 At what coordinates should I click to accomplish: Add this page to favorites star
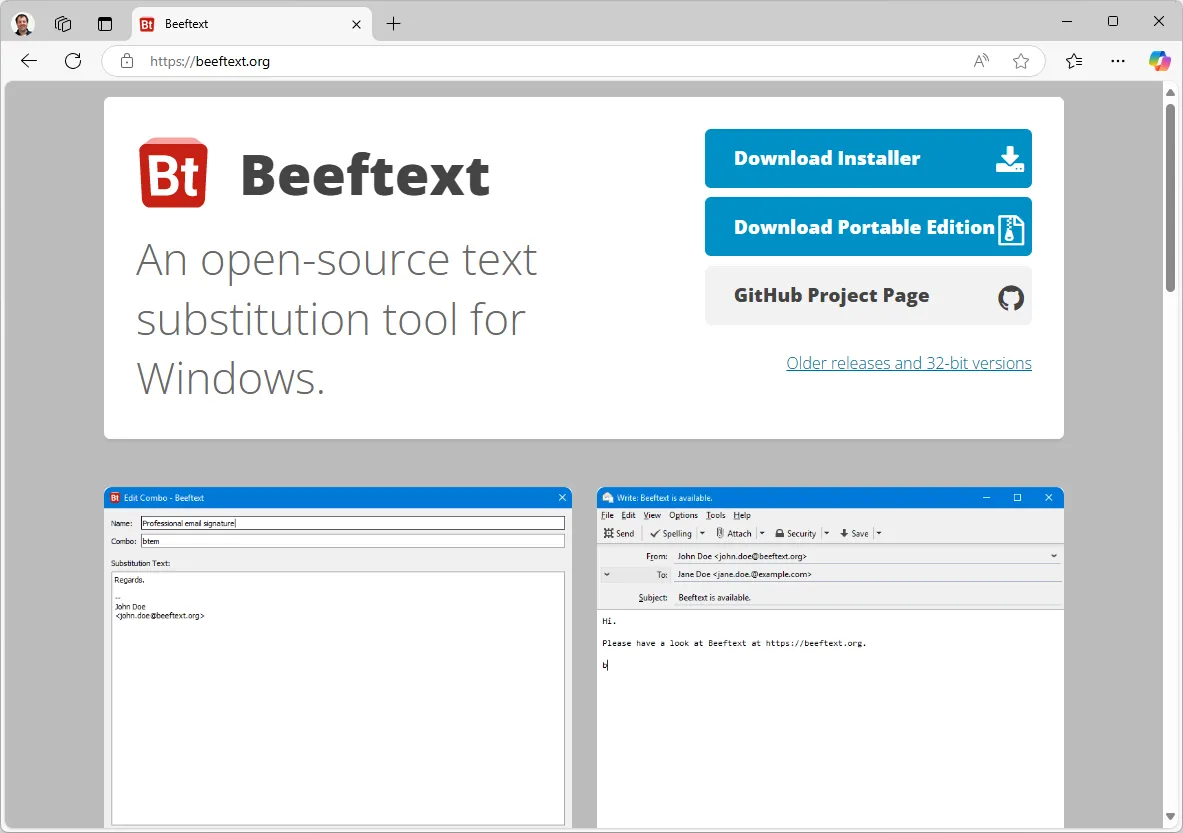(1021, 61)
